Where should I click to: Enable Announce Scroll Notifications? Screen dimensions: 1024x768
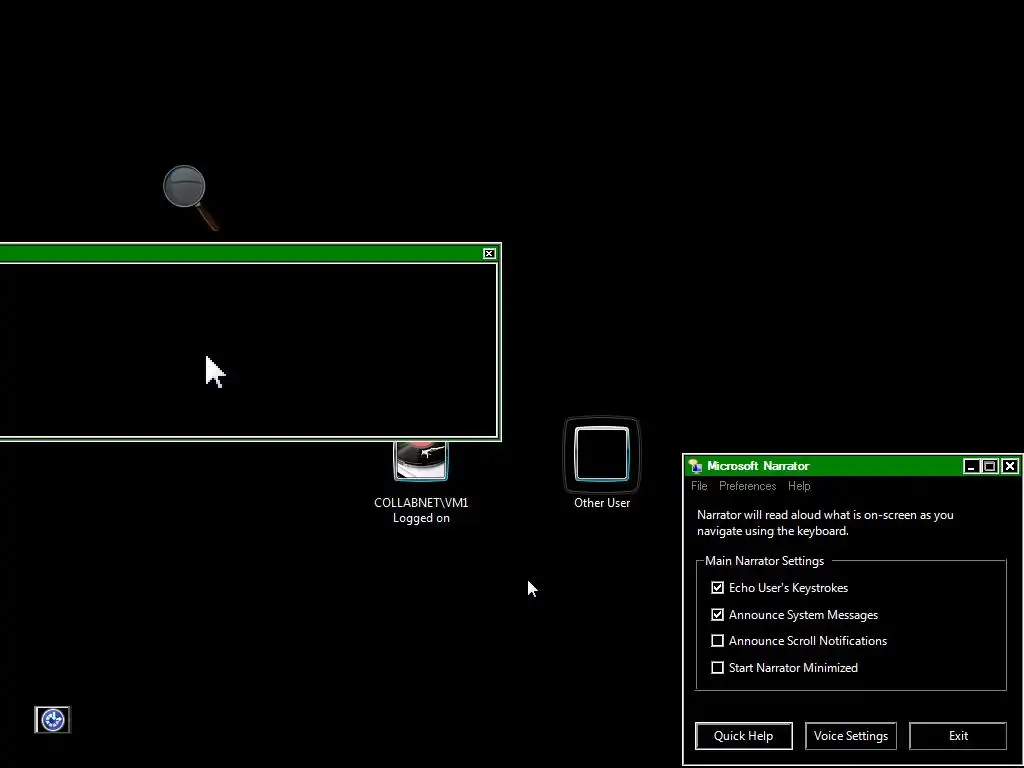tap(717, 641)
